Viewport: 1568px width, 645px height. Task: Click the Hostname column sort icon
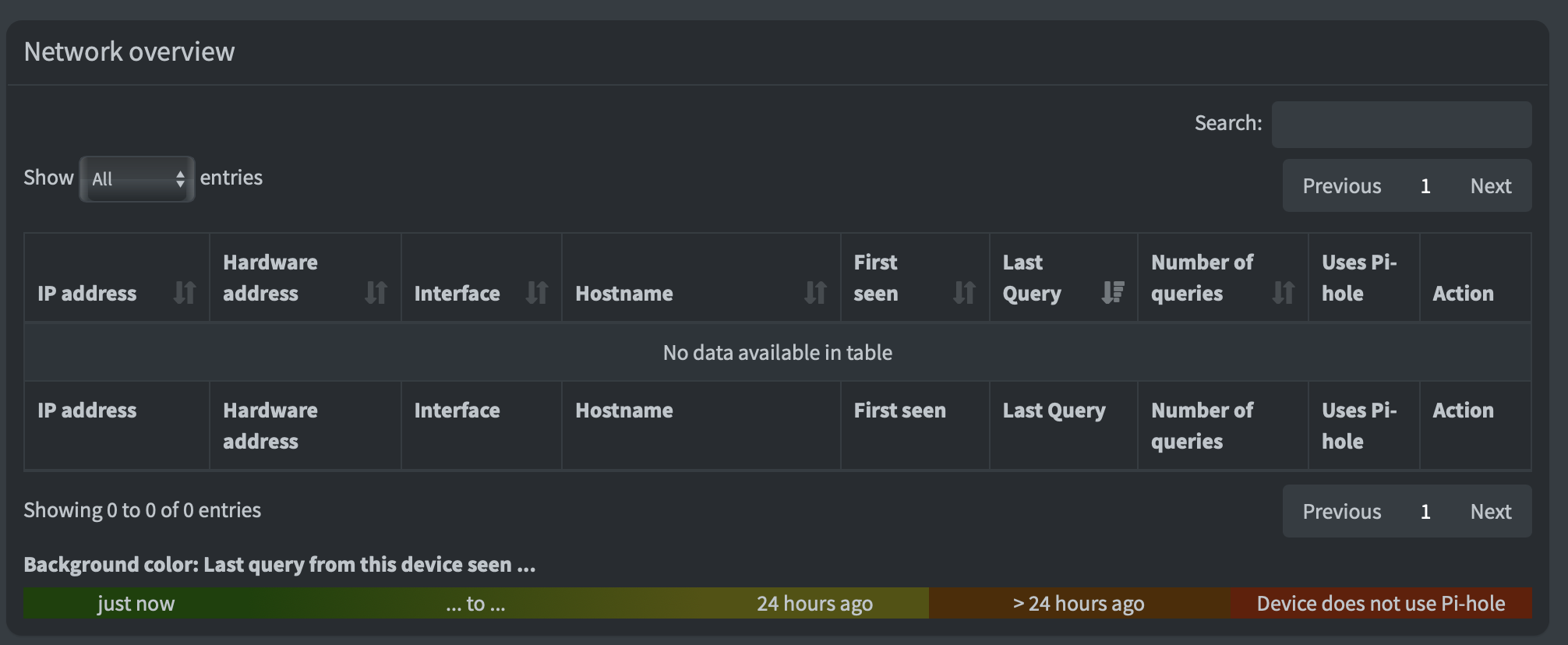[815, 293]
